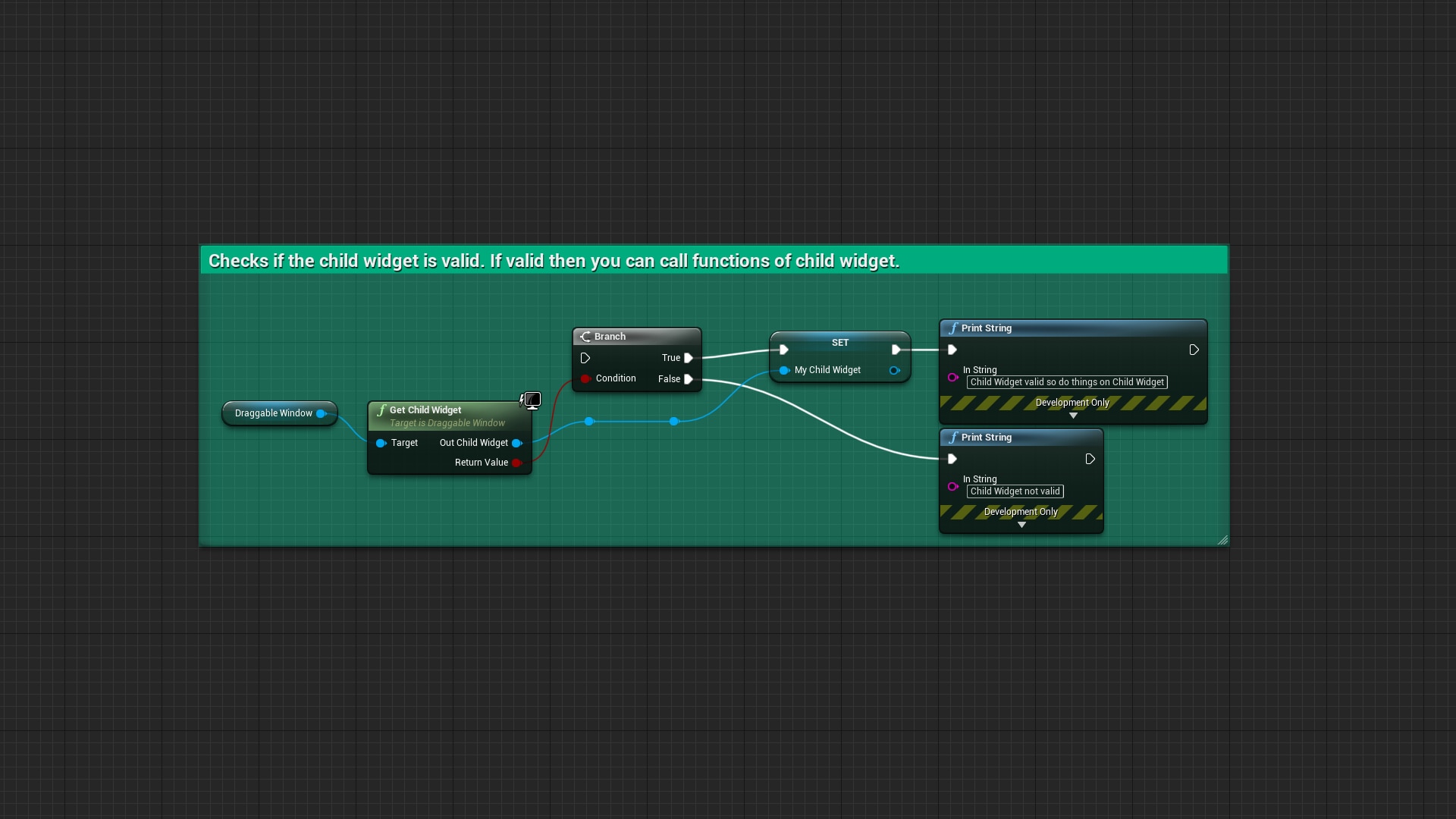Expand advanced pins under lower Development Only banner
1456x819 pixels.
tap(1021, 524)
